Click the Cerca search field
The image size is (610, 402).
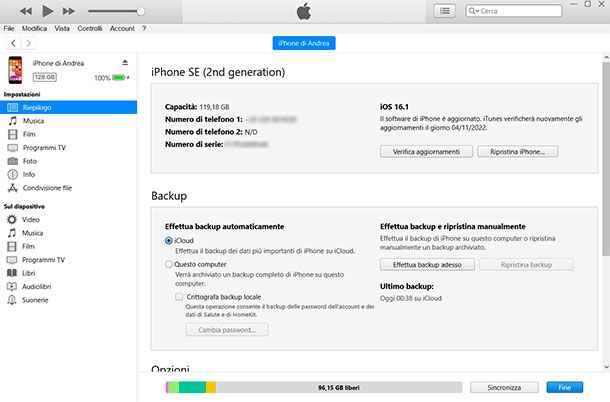point(514,11)
